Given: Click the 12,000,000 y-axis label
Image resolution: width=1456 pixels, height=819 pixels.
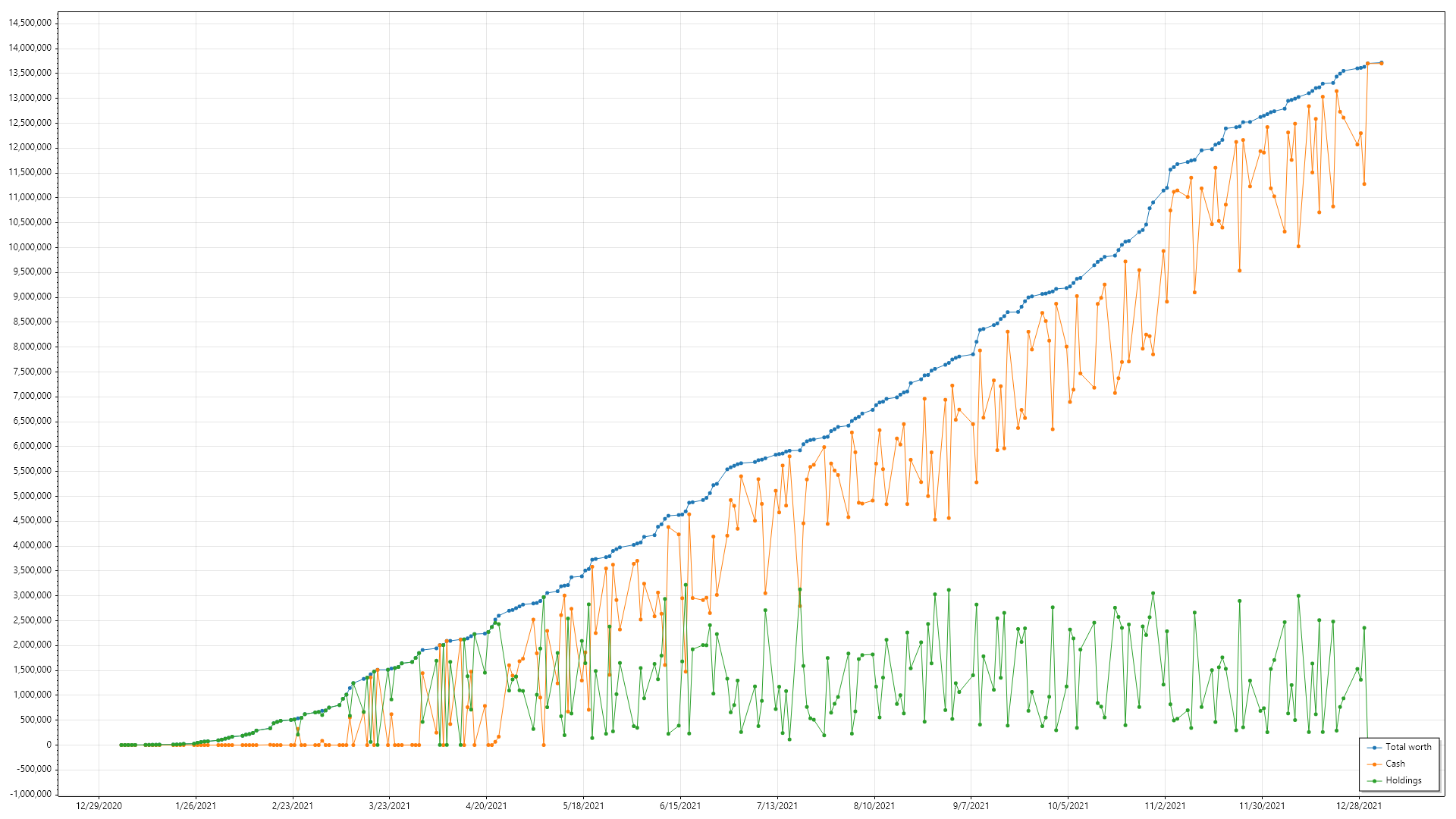Looking at the screenshot, I should tap(30, 147).
